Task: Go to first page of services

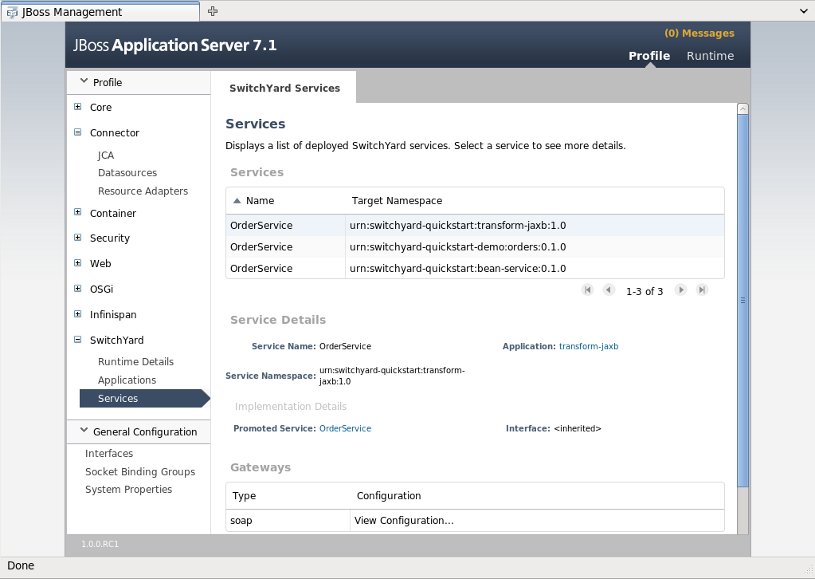Action: pos(587,290)
